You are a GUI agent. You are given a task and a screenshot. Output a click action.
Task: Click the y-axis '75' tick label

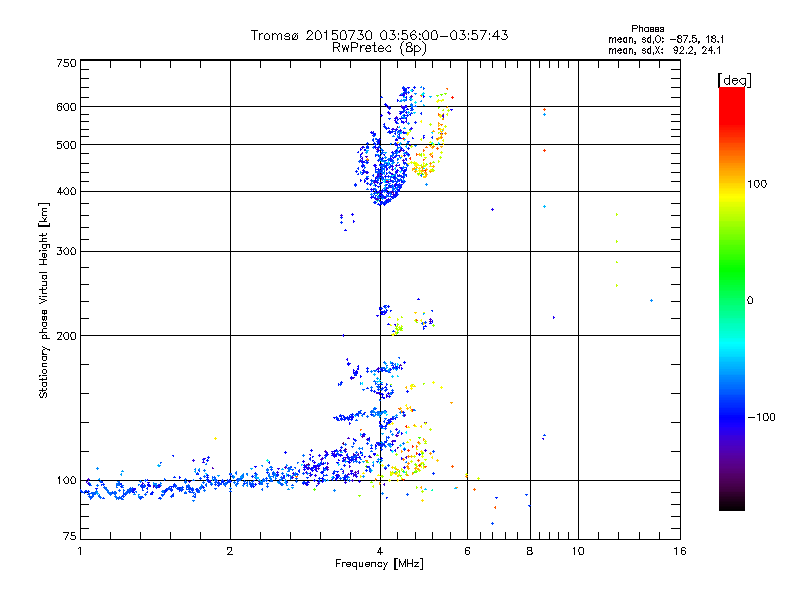(x=70, y=536)
